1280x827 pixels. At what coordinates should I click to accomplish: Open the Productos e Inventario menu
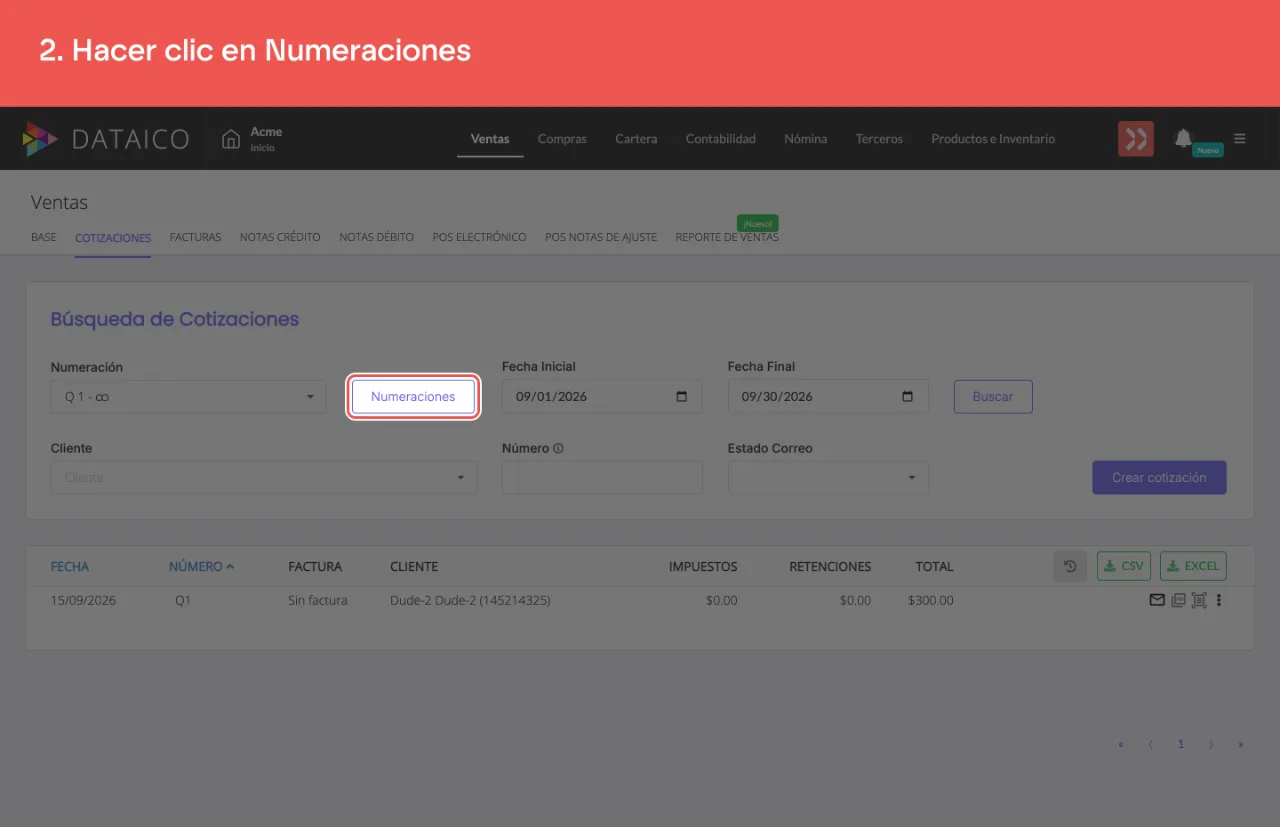(x=993, y=139)
